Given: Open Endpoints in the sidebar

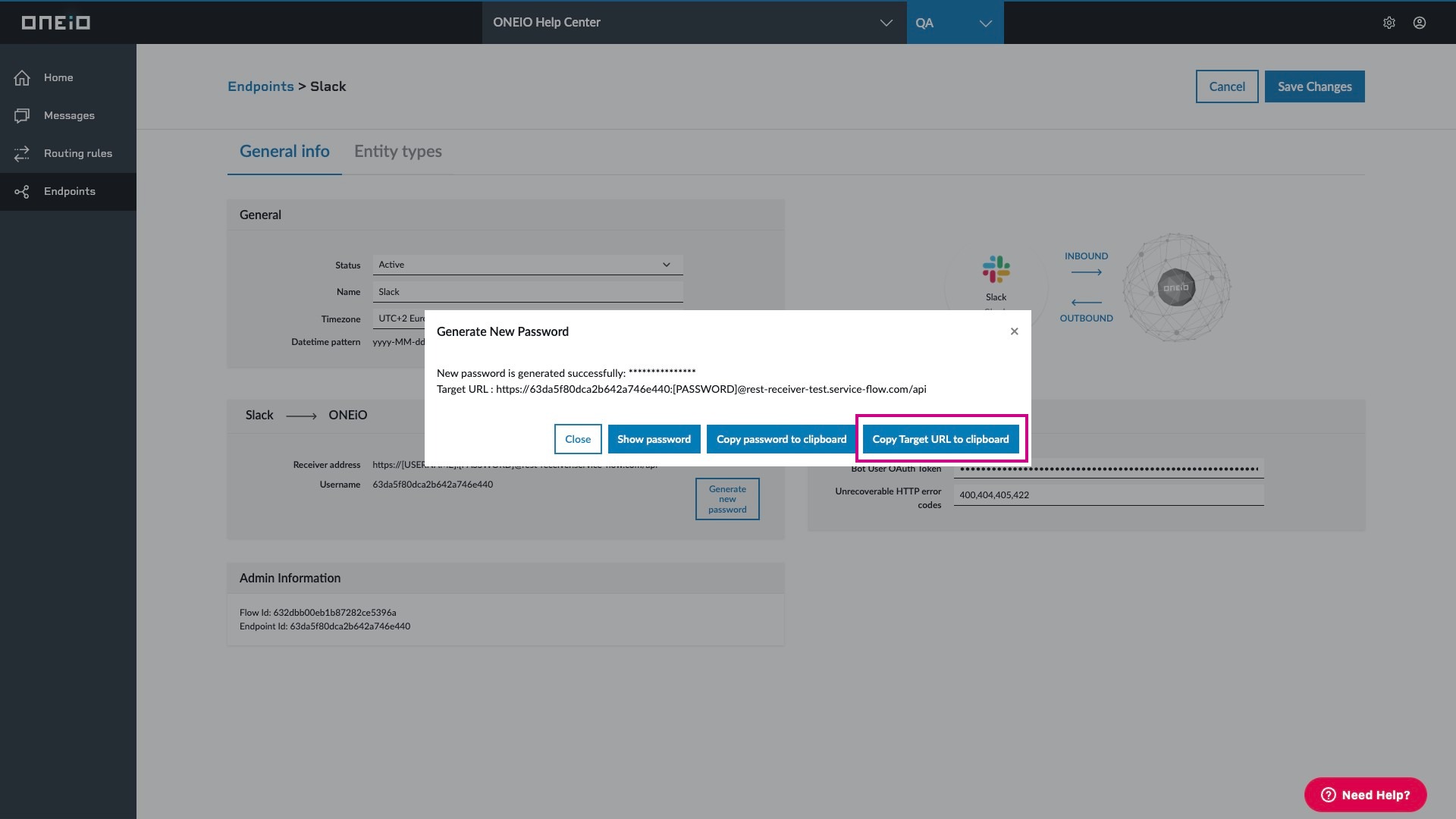Looking at the screenshot, I should 68,191.
